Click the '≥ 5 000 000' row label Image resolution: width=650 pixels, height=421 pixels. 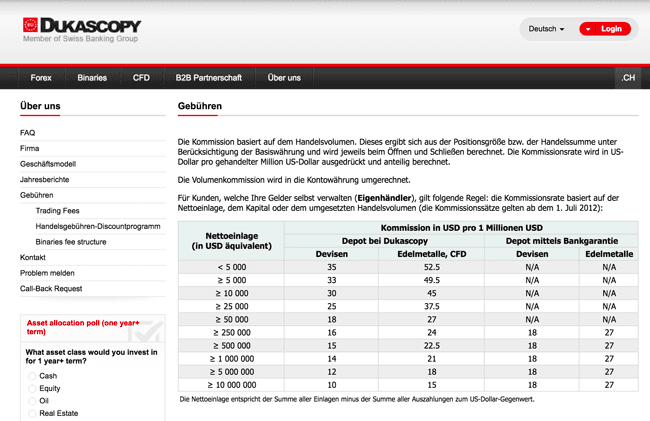[x=232, y=372]
